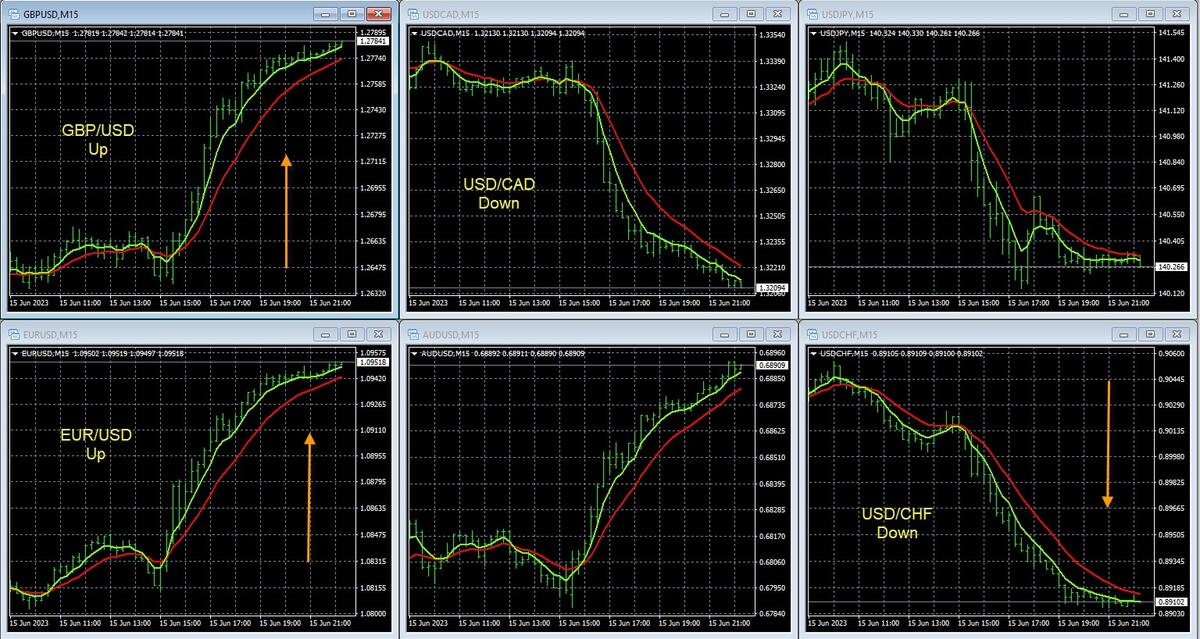Click current price tag 0.89102 on USDCHF chart
This screenshot has width=1200, height=639.
pyautogui.click(x=1170, y=602)
